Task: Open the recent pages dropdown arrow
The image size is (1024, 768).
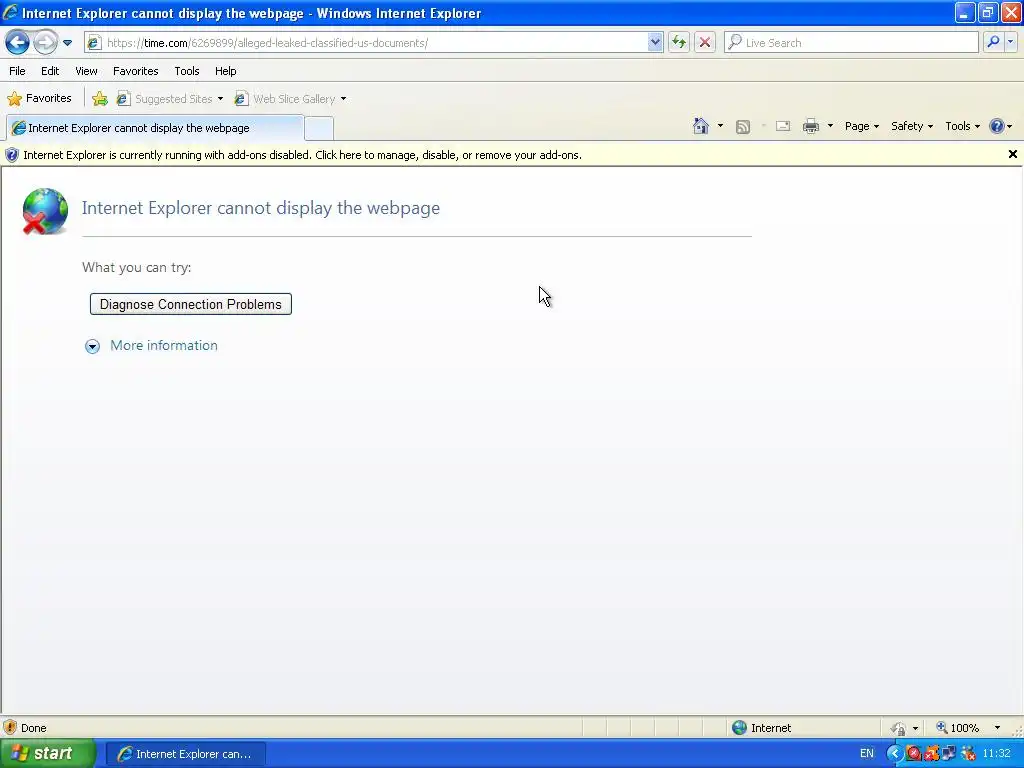Action: 67,43
